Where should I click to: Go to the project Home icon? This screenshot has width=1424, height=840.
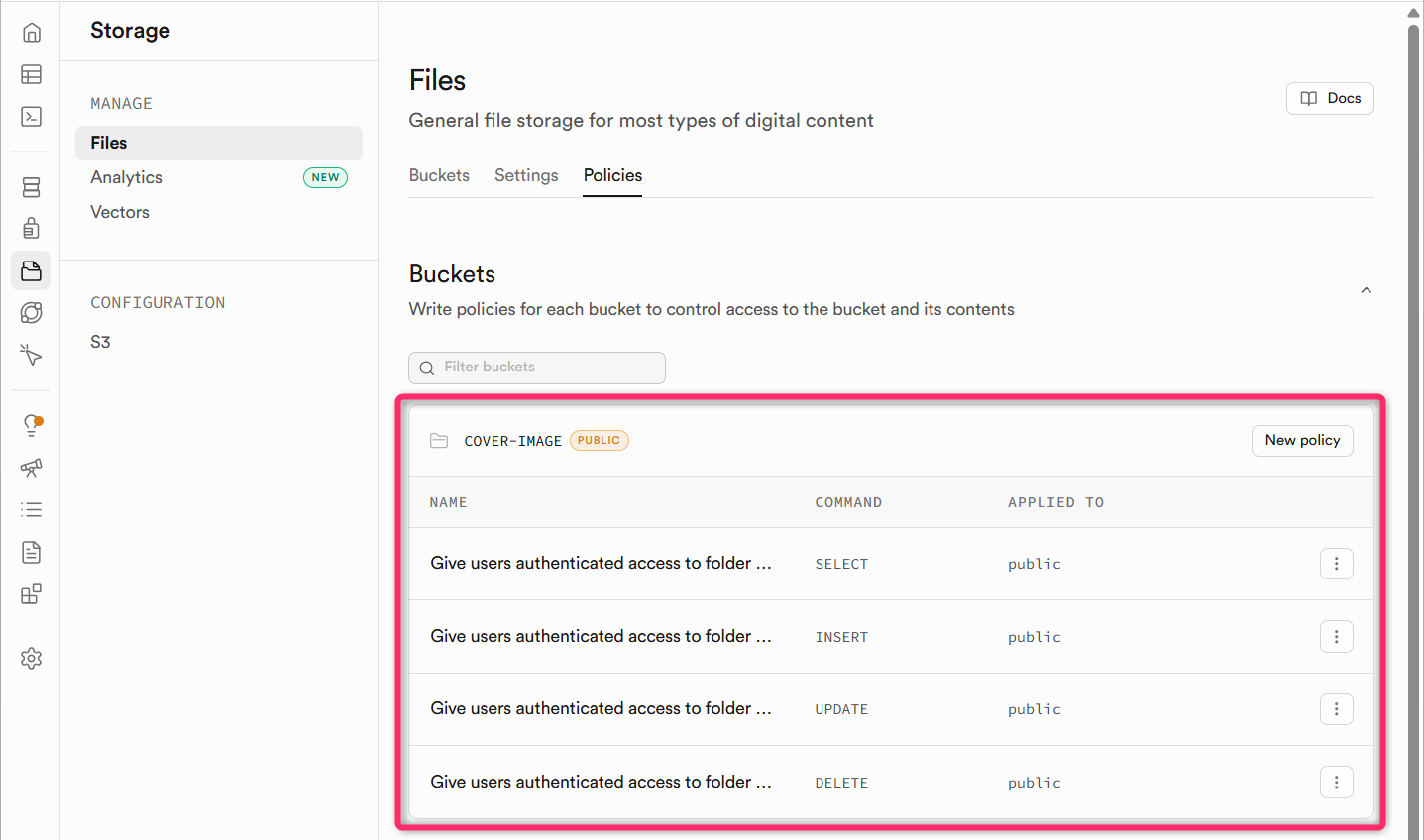[x=32, y=33]
